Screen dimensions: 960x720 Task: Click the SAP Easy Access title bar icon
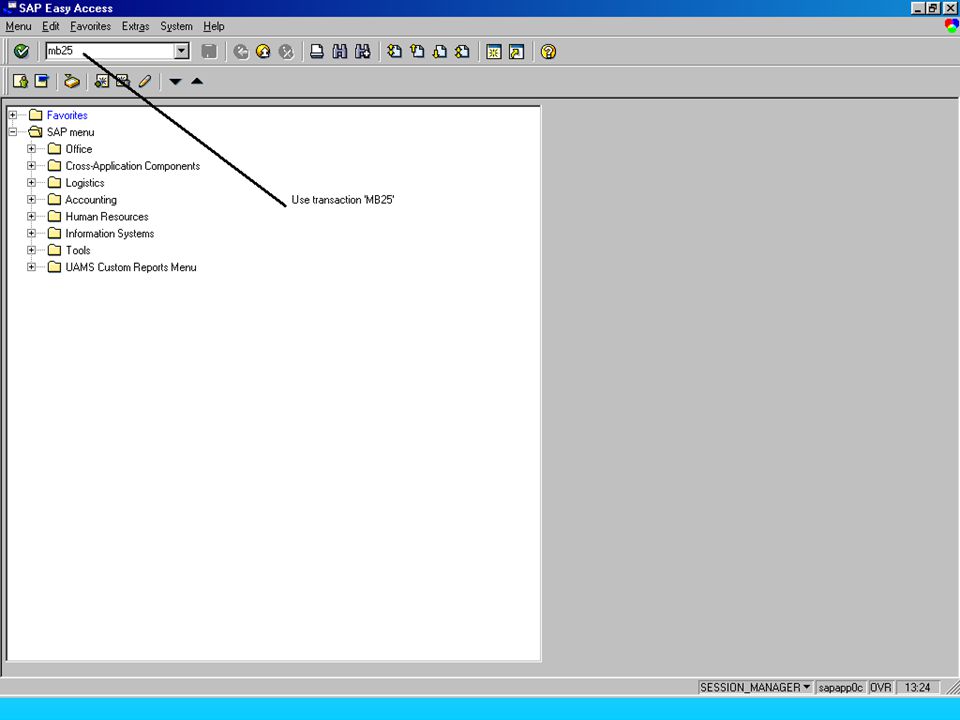(x=9, y=8)
